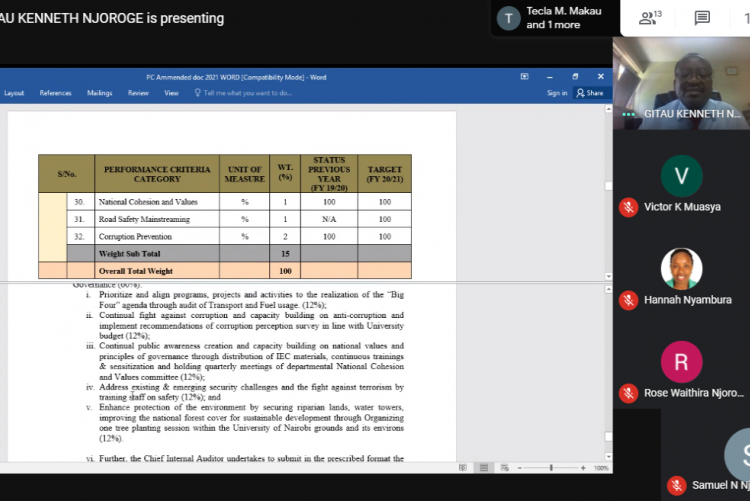
Task: Open the meeting participants list icon
Action: (652, 18)
